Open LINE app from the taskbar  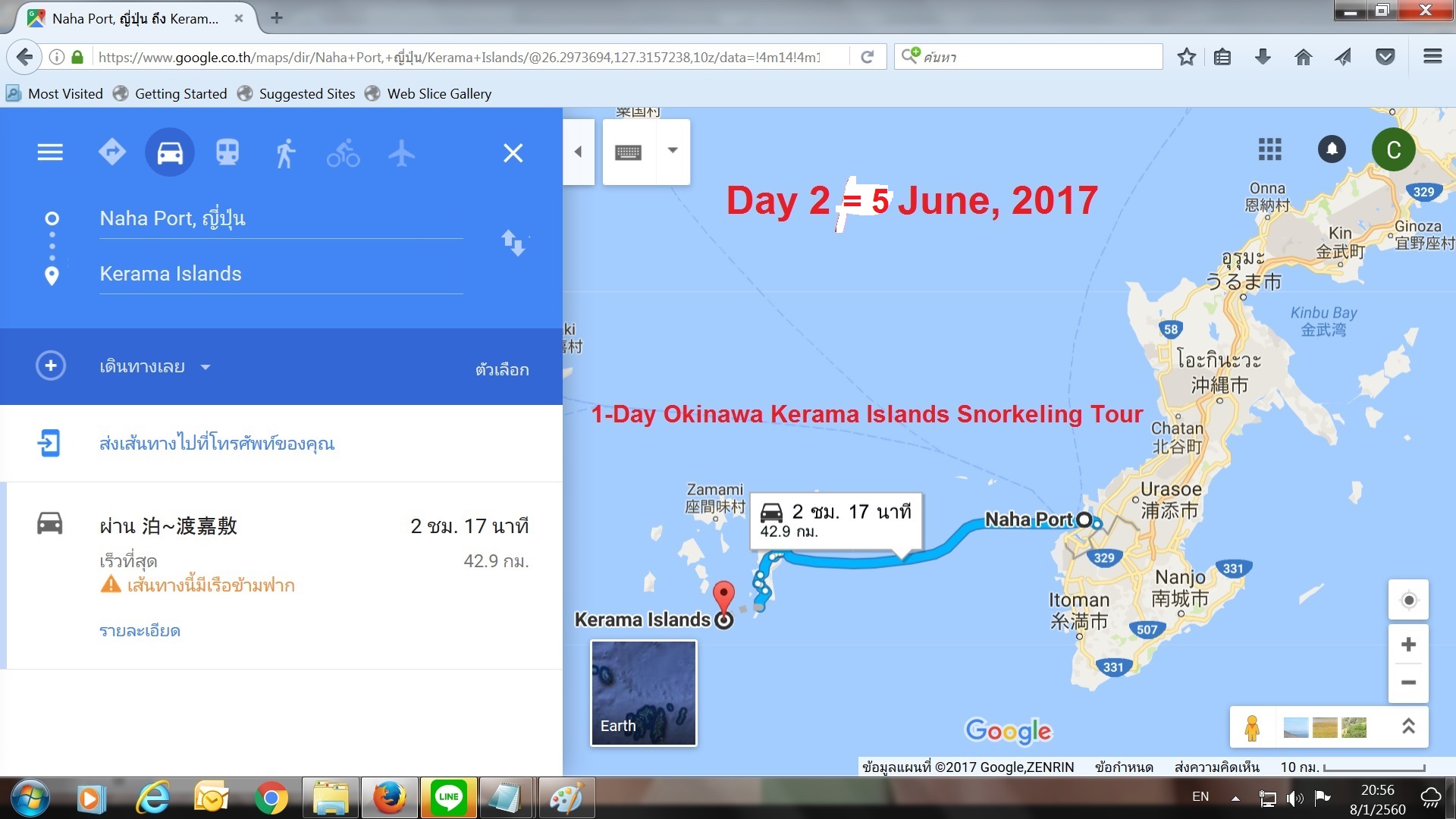(x=448, y=798)
